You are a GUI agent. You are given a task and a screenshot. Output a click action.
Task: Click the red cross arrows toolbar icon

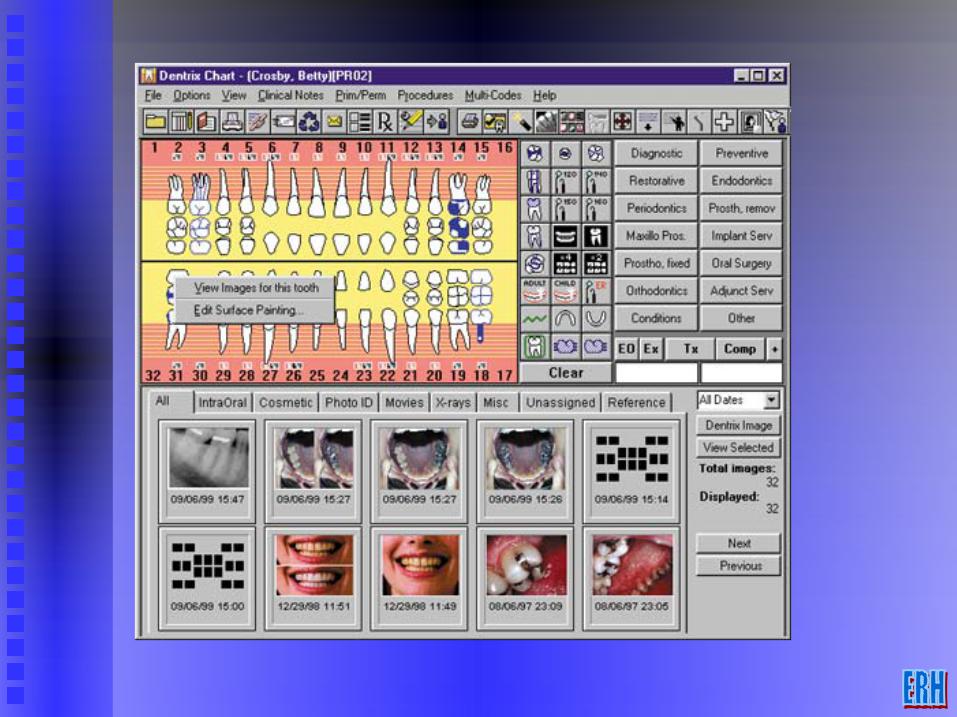point(622,121)
